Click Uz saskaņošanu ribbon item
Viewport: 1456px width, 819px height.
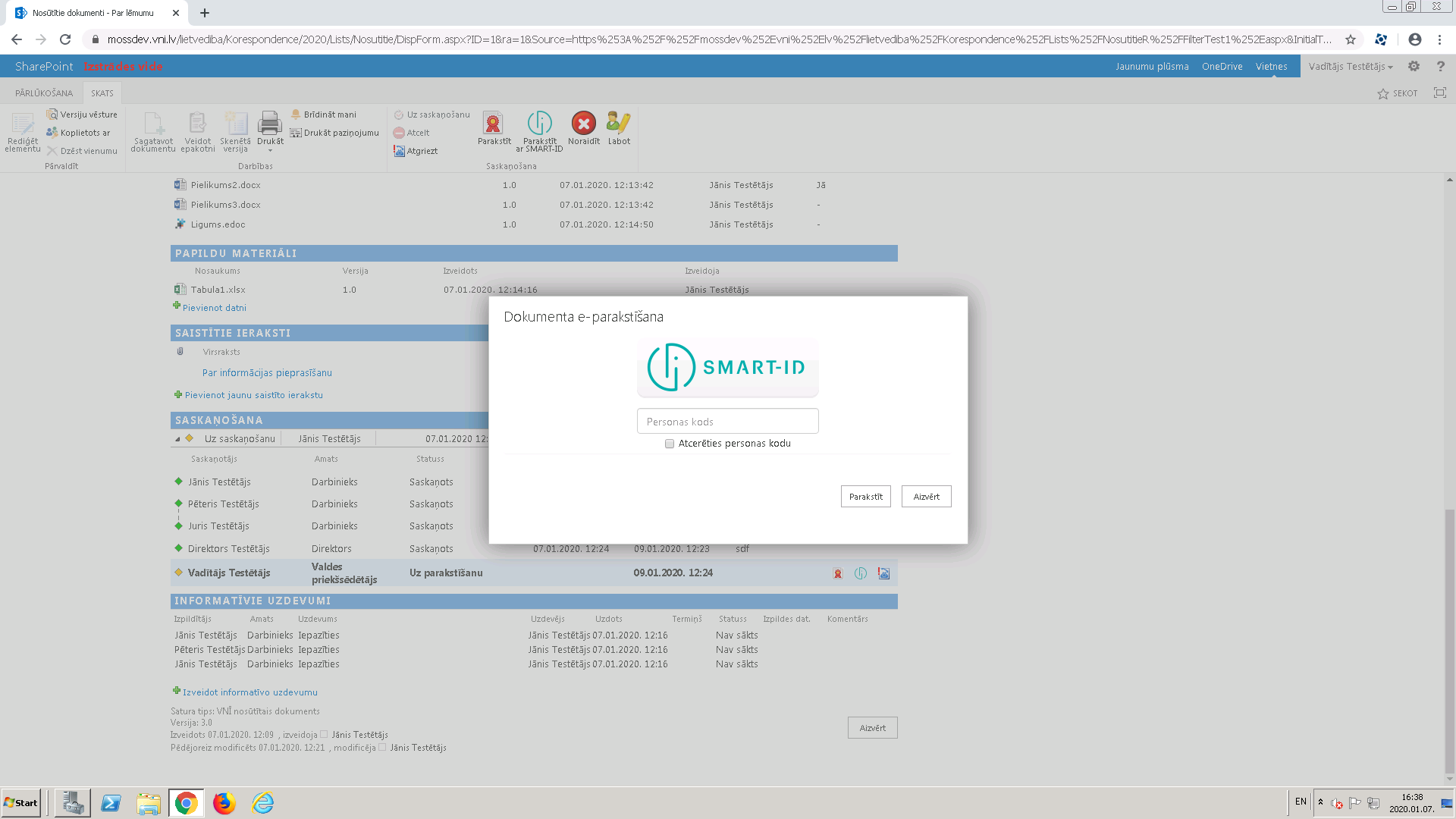431,115
